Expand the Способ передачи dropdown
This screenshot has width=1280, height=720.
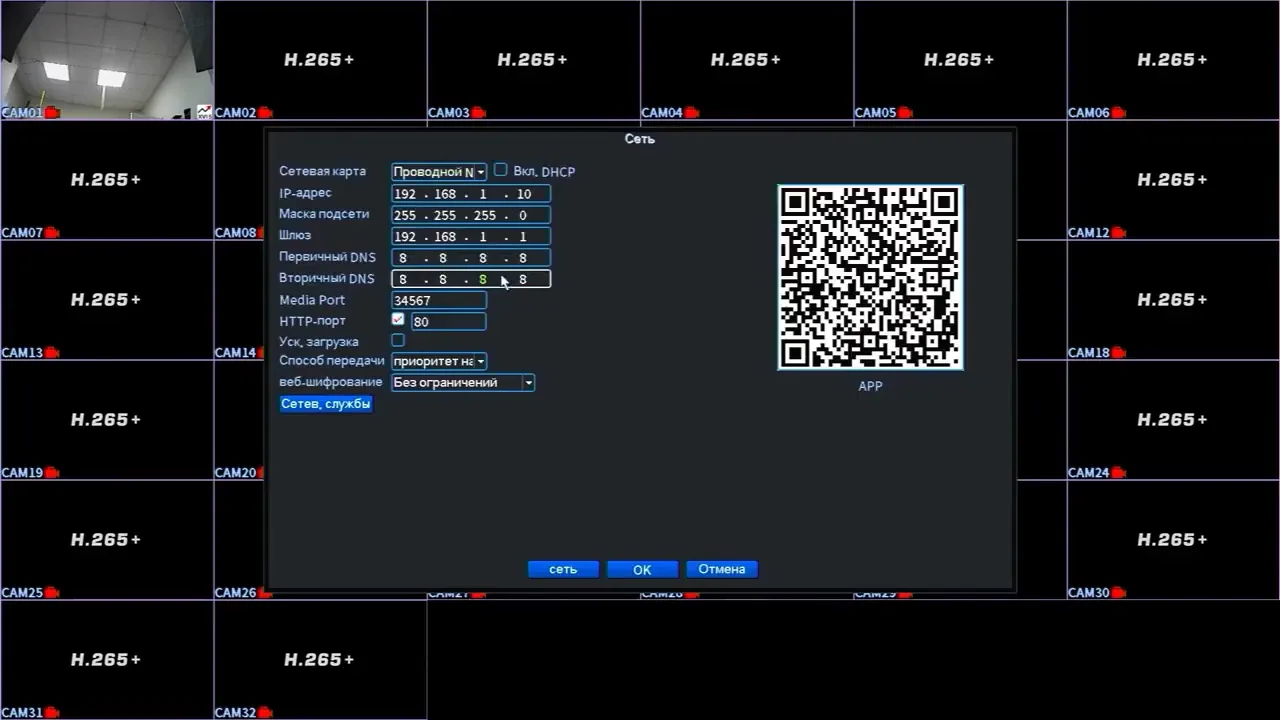coord(439,361)
